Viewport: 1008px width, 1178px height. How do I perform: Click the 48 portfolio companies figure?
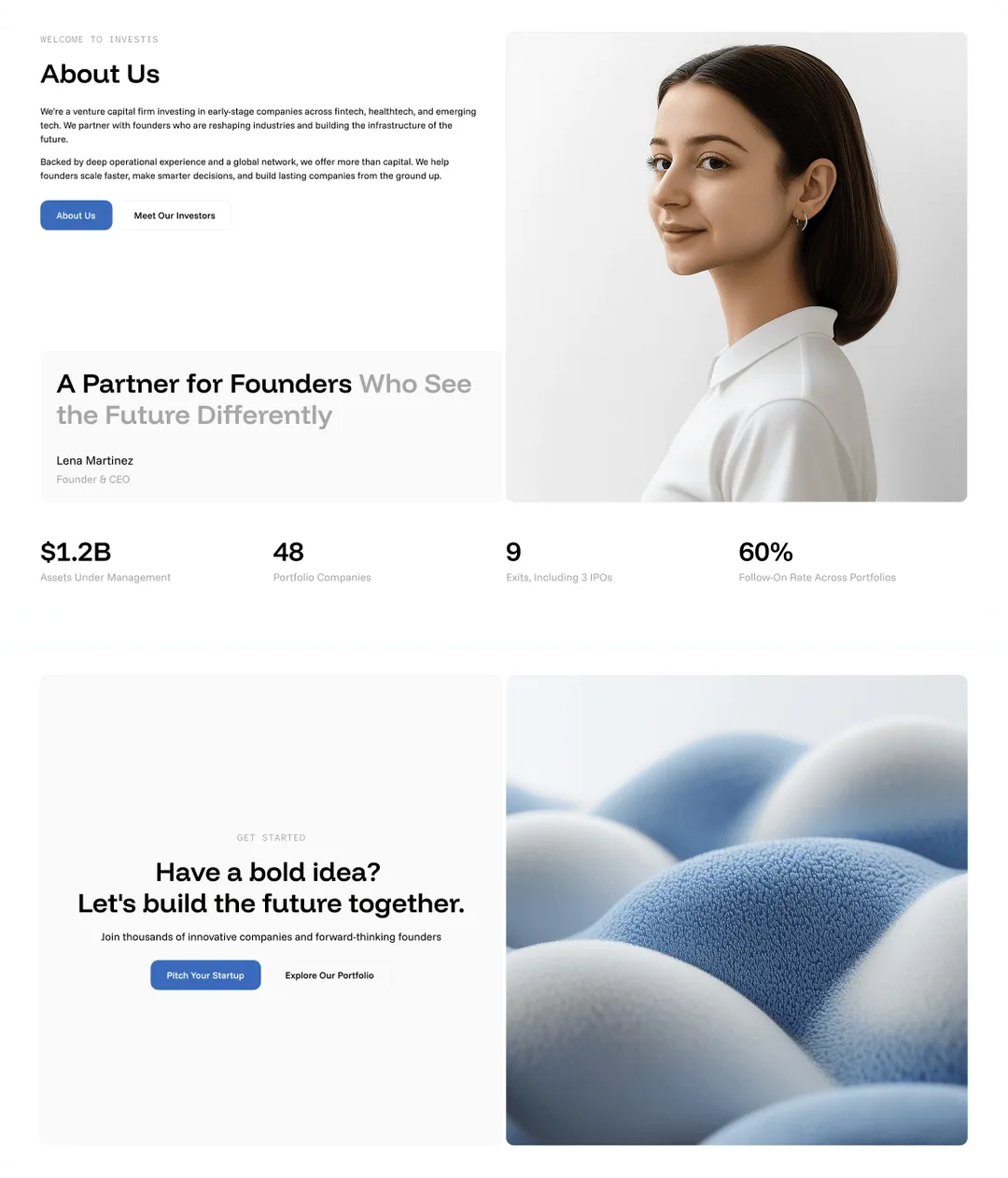pyautogui.click(x=288, y=552)
